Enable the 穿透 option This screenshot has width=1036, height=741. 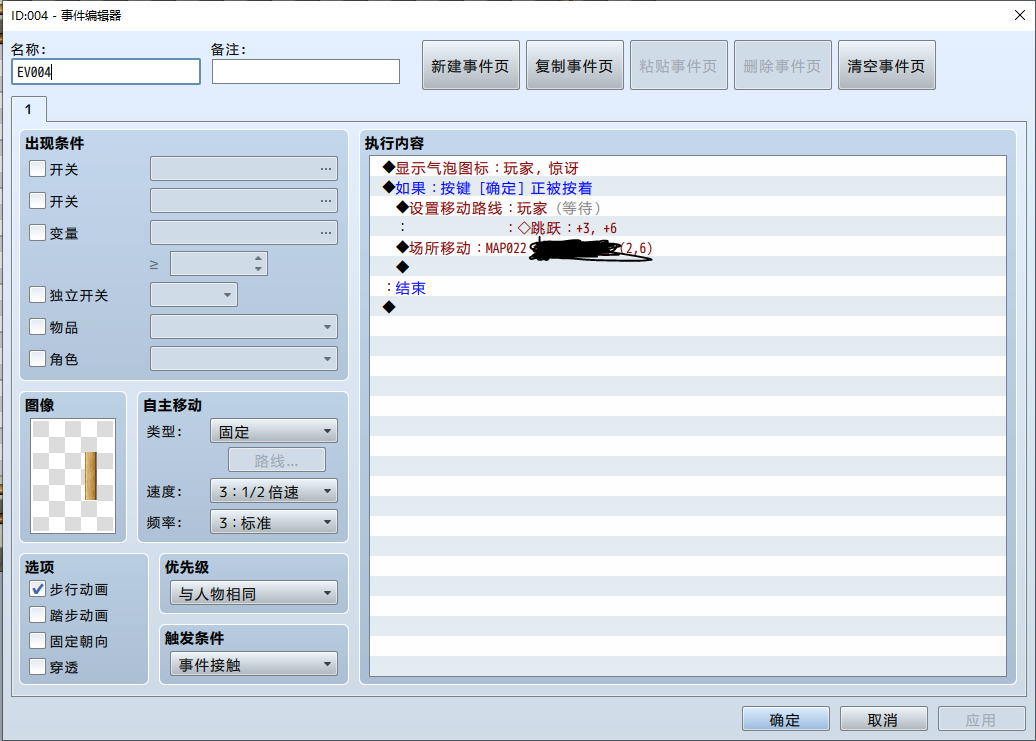[x=38, y=667]
